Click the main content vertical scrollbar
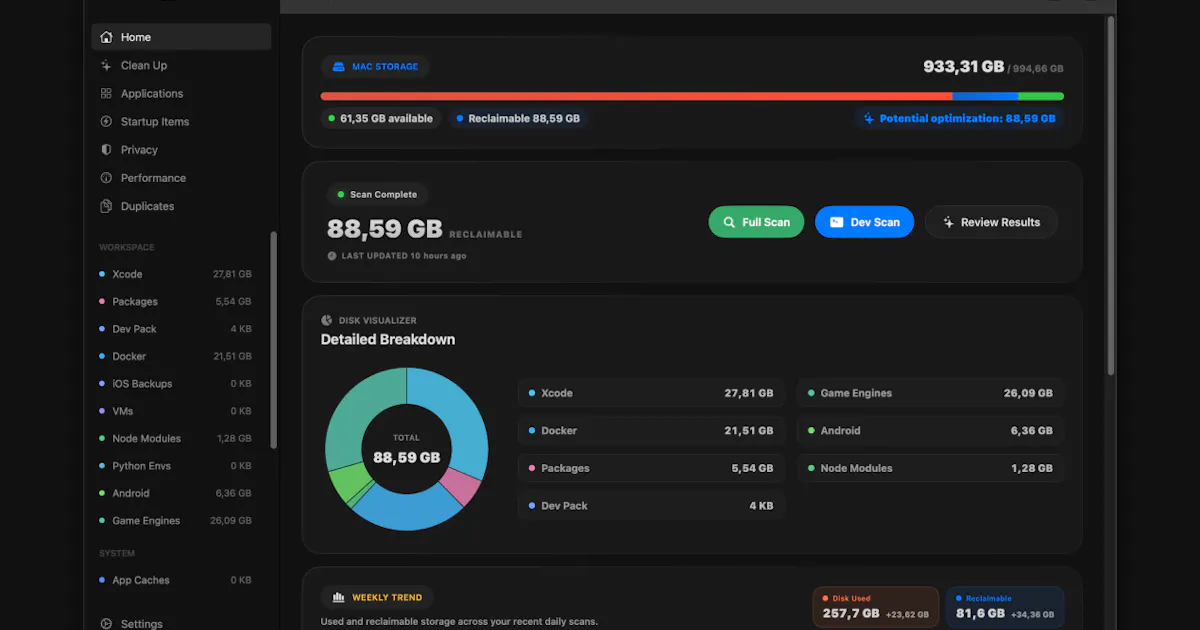Viewport: 1200px width, 630px height. point(1110,195)
